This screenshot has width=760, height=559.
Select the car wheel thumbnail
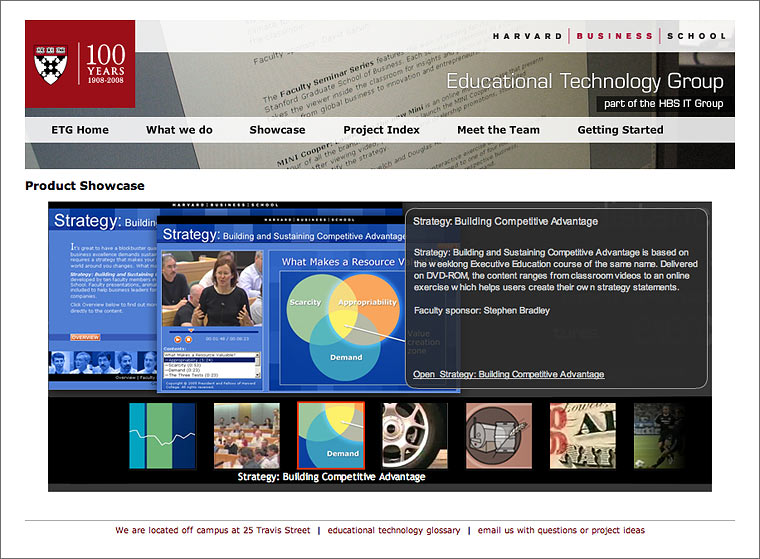(414, 436)
